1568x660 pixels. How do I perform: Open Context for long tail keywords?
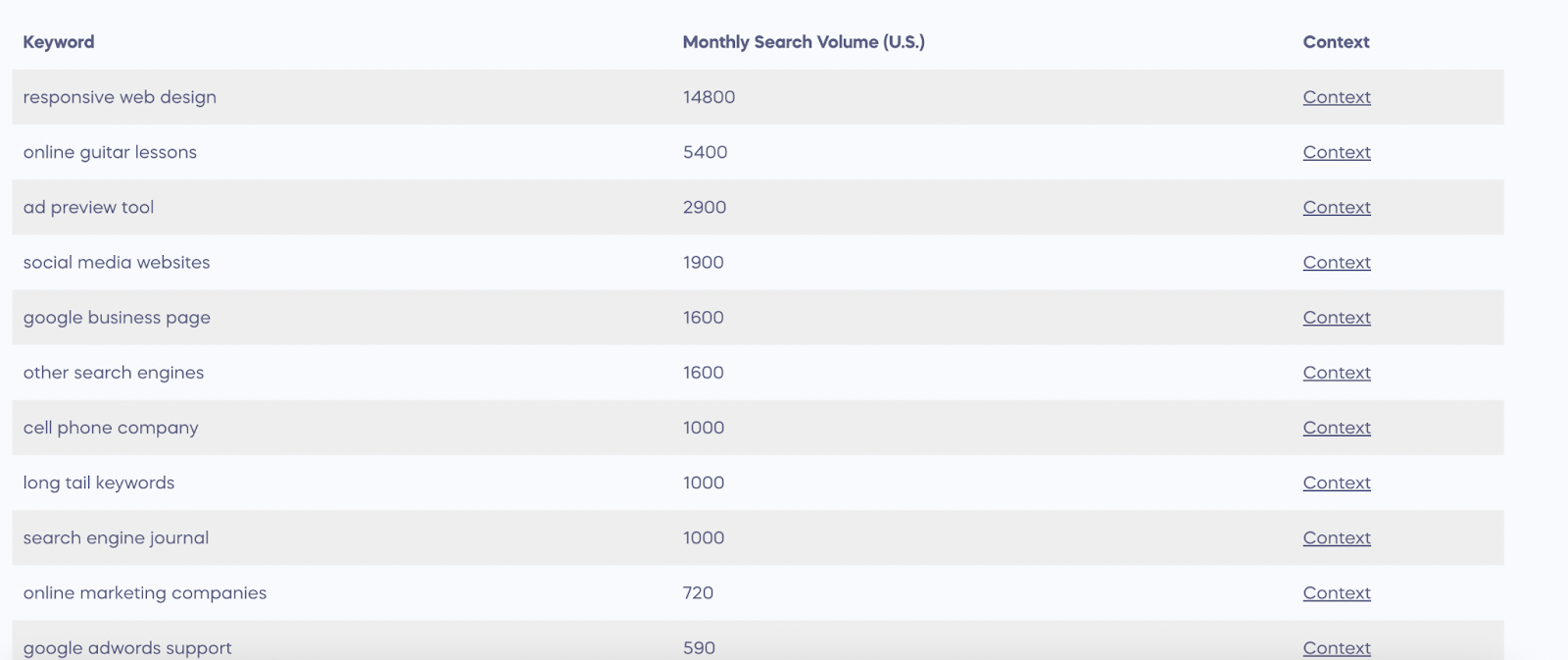[1336, 482]
